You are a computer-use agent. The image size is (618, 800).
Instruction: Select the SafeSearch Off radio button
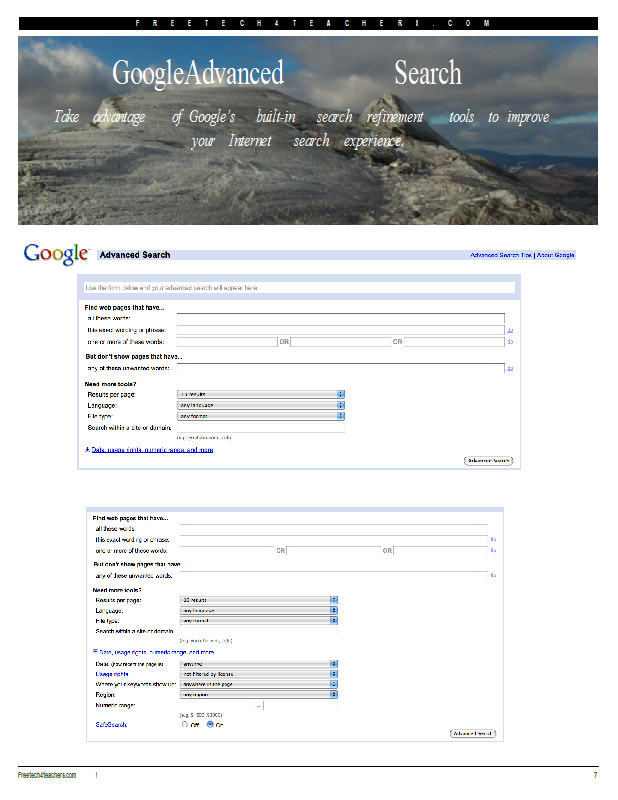pos(185,724)
